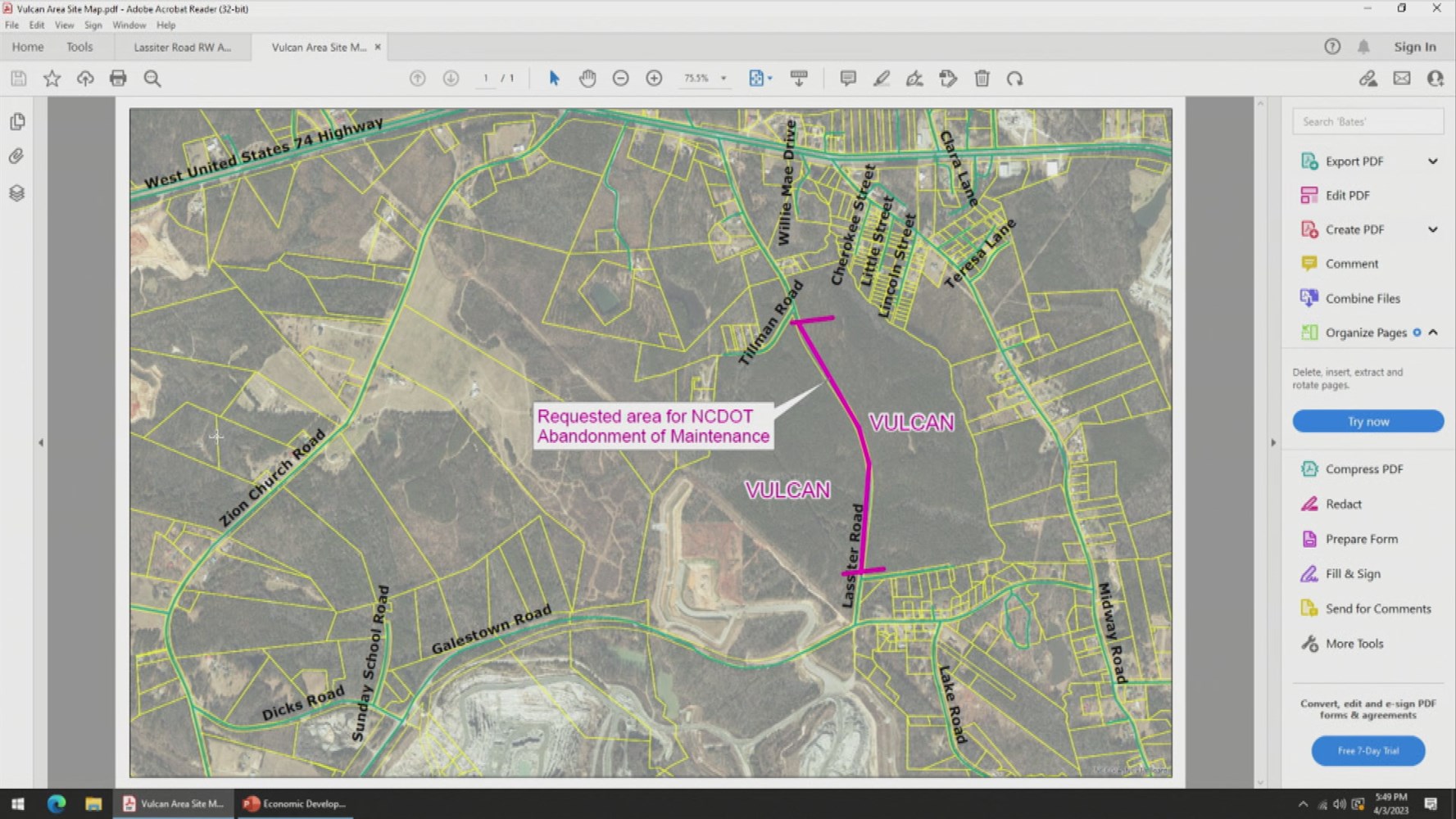Click the cloud upload icon
The image size is (1456, 819).
point(85,79)
